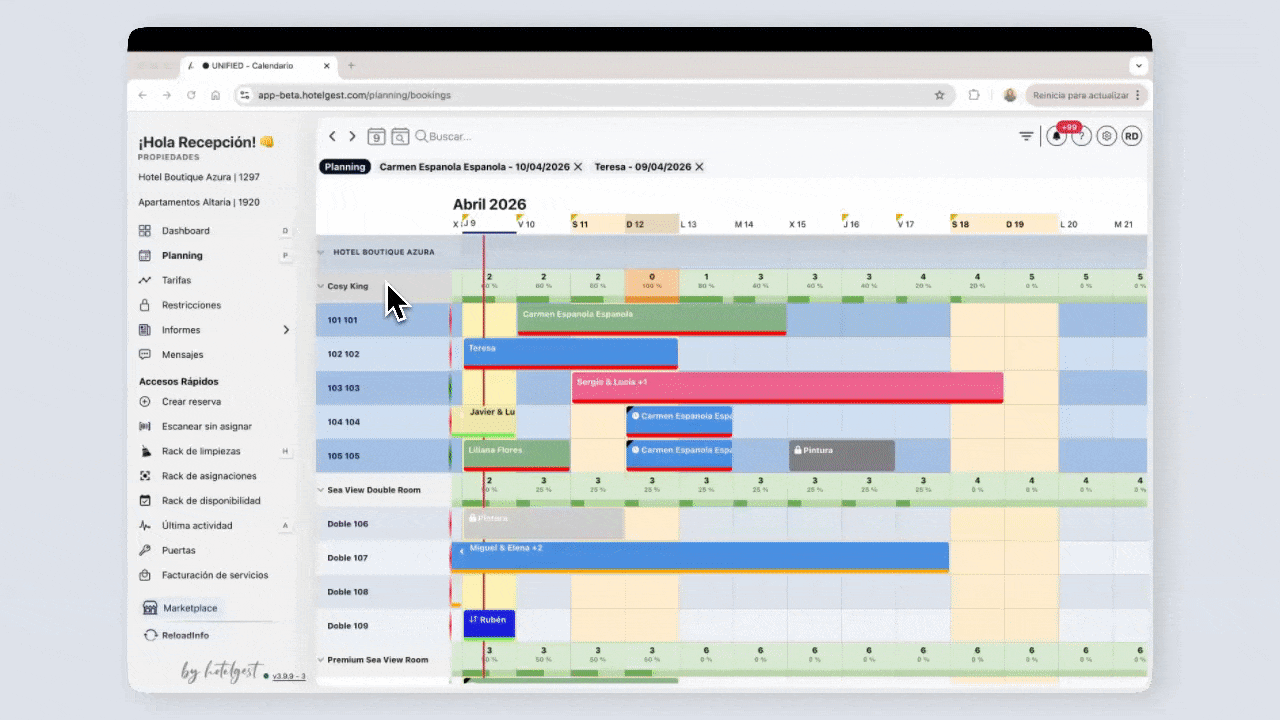This screenshot has height=720, width=1280.
Task: Go to previous calendar period arrow
Action: click(x=333, y=136)
